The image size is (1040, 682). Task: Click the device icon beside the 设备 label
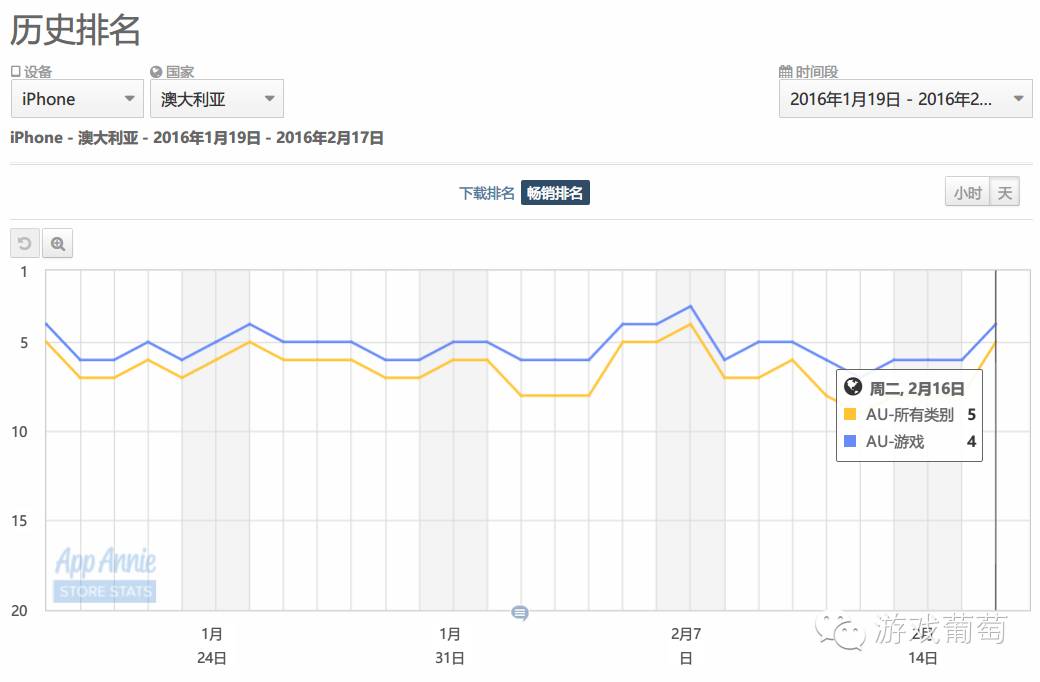[x=17, y=71]
